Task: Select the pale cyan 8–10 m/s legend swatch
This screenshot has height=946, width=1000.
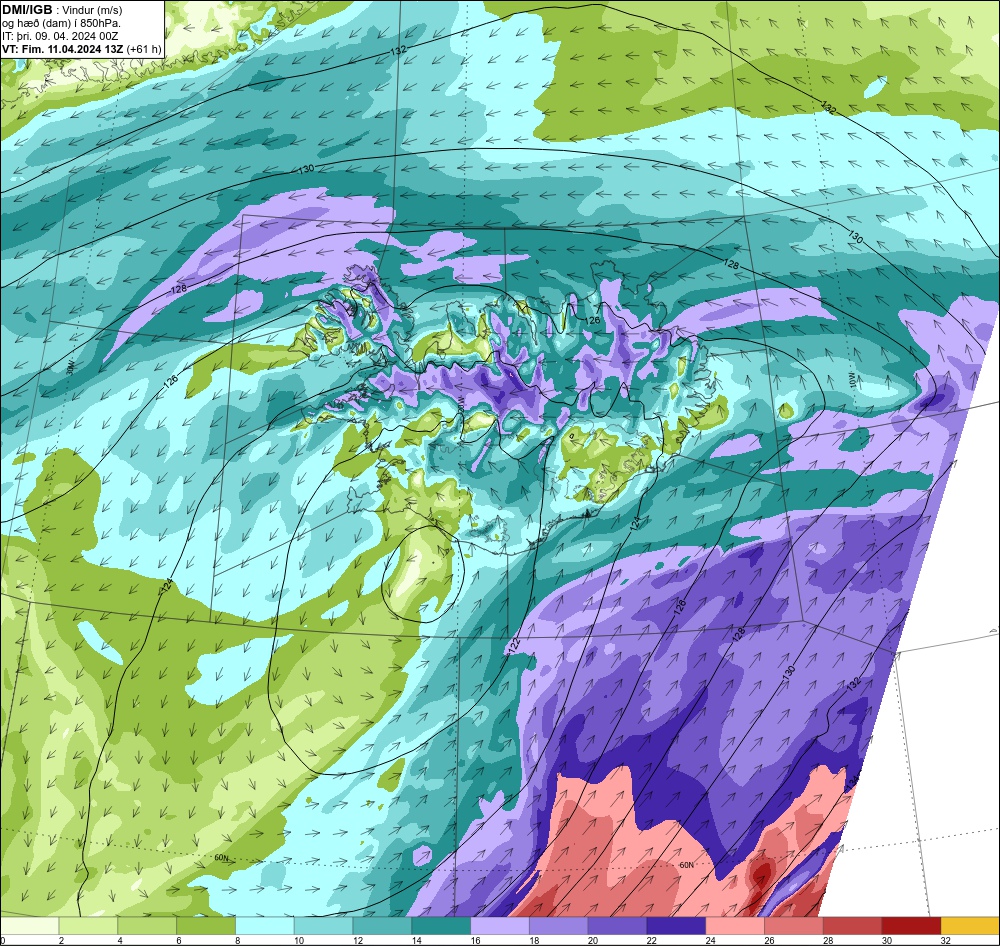Action: click(x=265, y=925)
